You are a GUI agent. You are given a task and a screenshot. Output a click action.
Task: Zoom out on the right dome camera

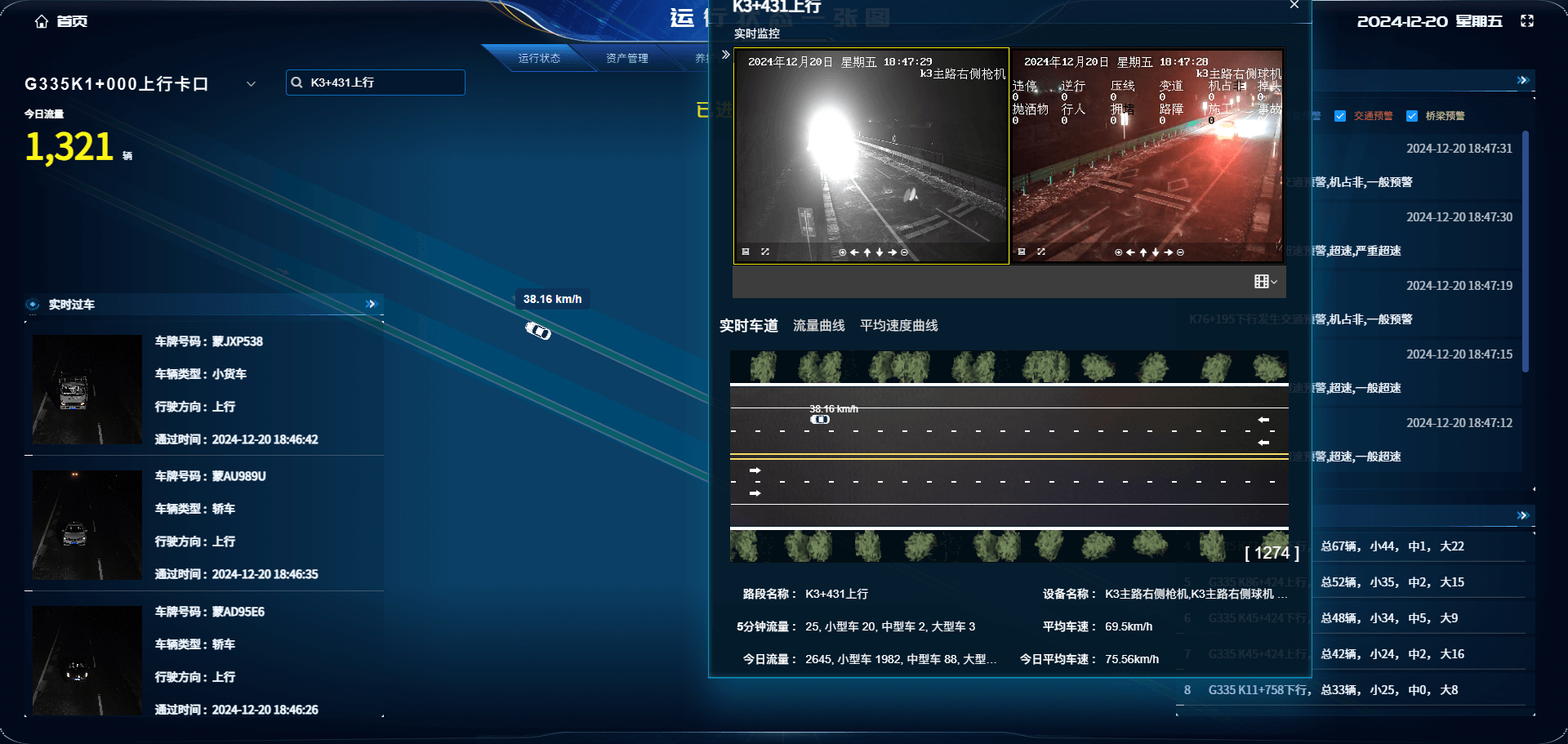[x=1180, y=252]
